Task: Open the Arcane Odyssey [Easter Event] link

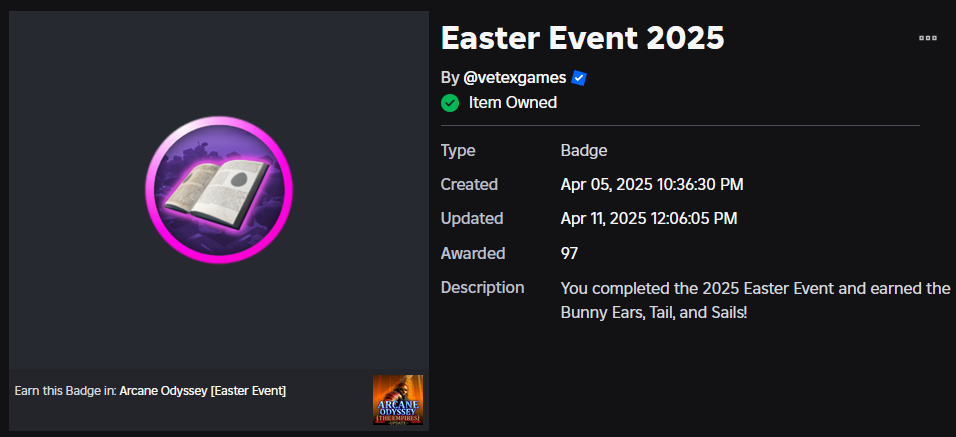Action: (x=202, y=391)
